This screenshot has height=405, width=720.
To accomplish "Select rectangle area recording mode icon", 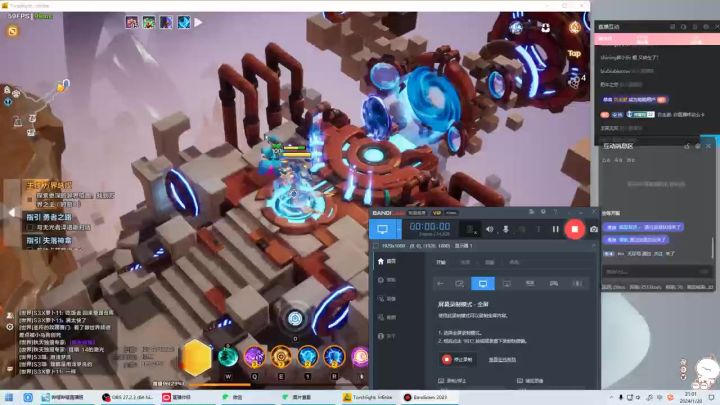I will [459, 283].
